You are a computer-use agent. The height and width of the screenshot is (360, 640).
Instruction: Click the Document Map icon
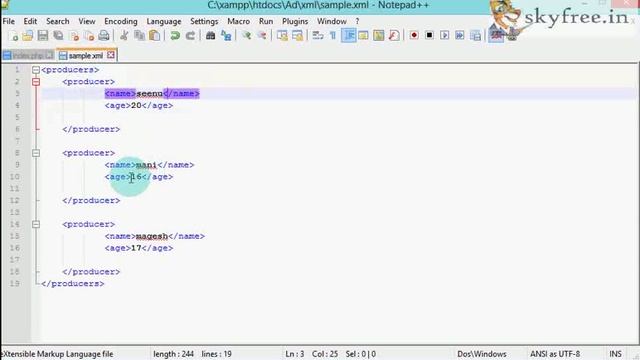378,36
